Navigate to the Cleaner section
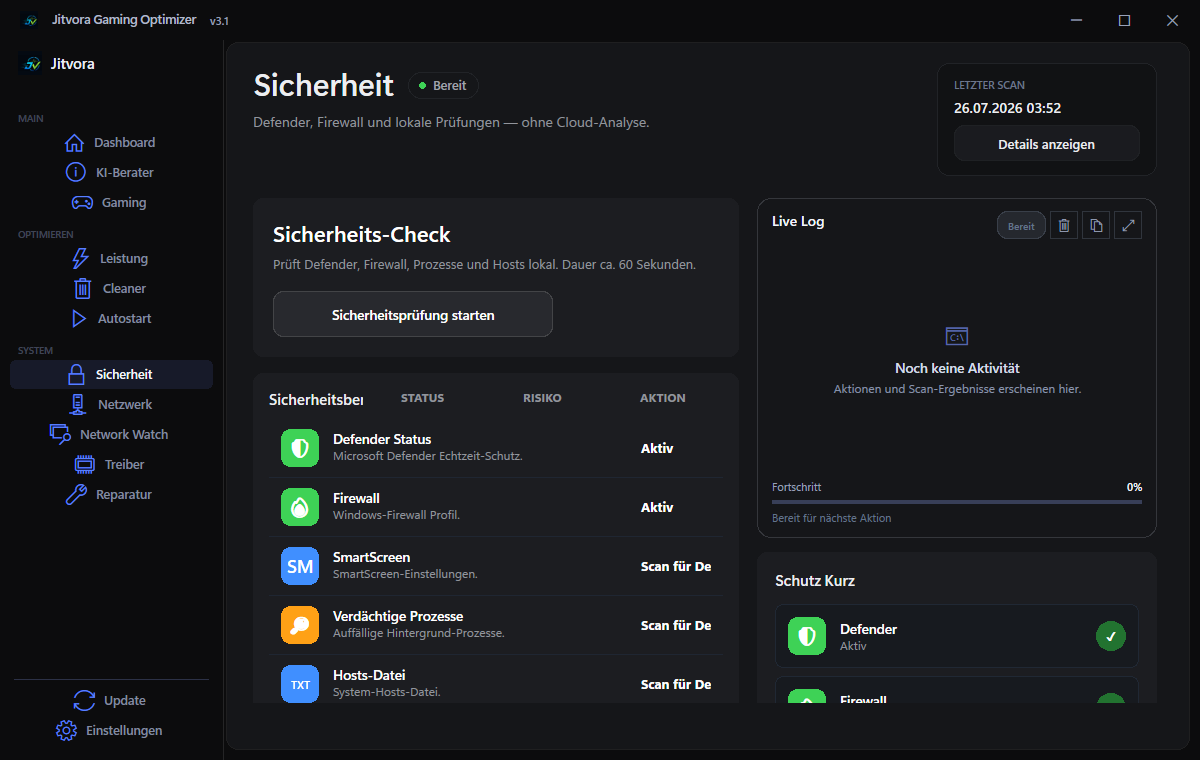 pos(111,288)
